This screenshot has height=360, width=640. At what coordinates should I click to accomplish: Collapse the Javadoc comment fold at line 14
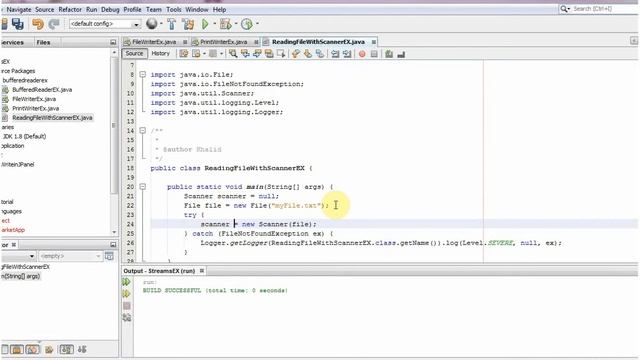142,131
